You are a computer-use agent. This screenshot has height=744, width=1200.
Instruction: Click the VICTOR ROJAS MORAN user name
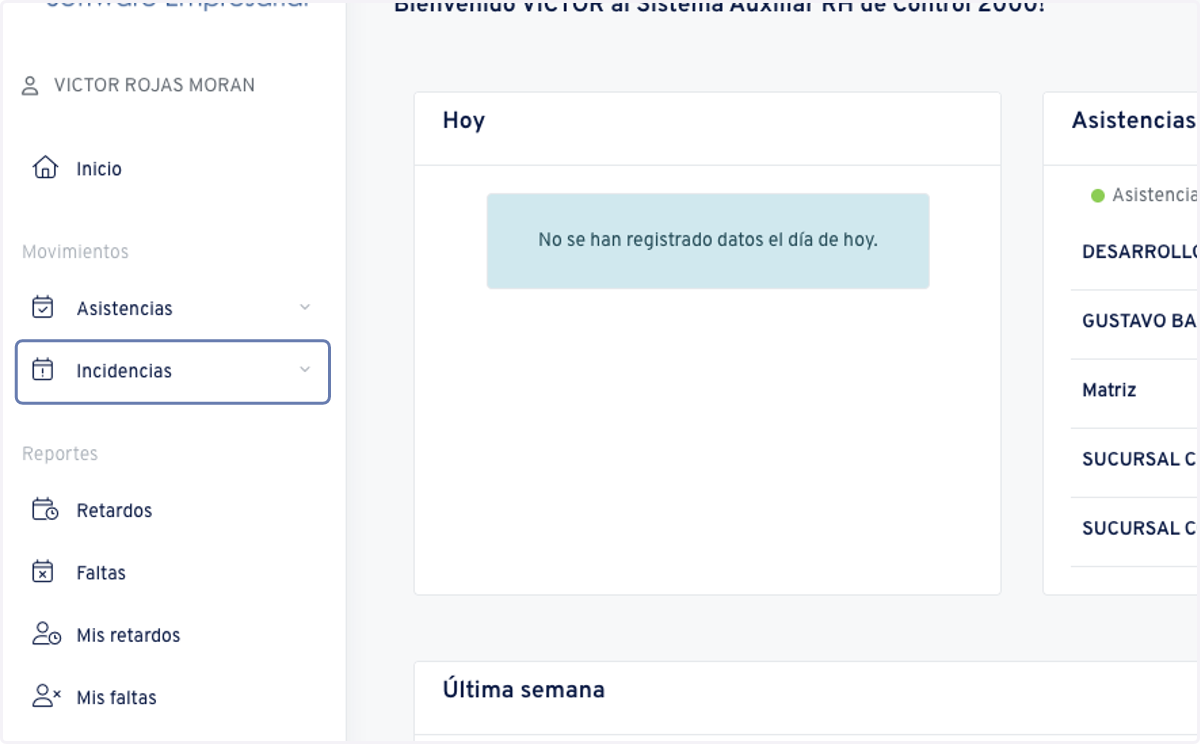pyautogui.click(x=154, y=86)
